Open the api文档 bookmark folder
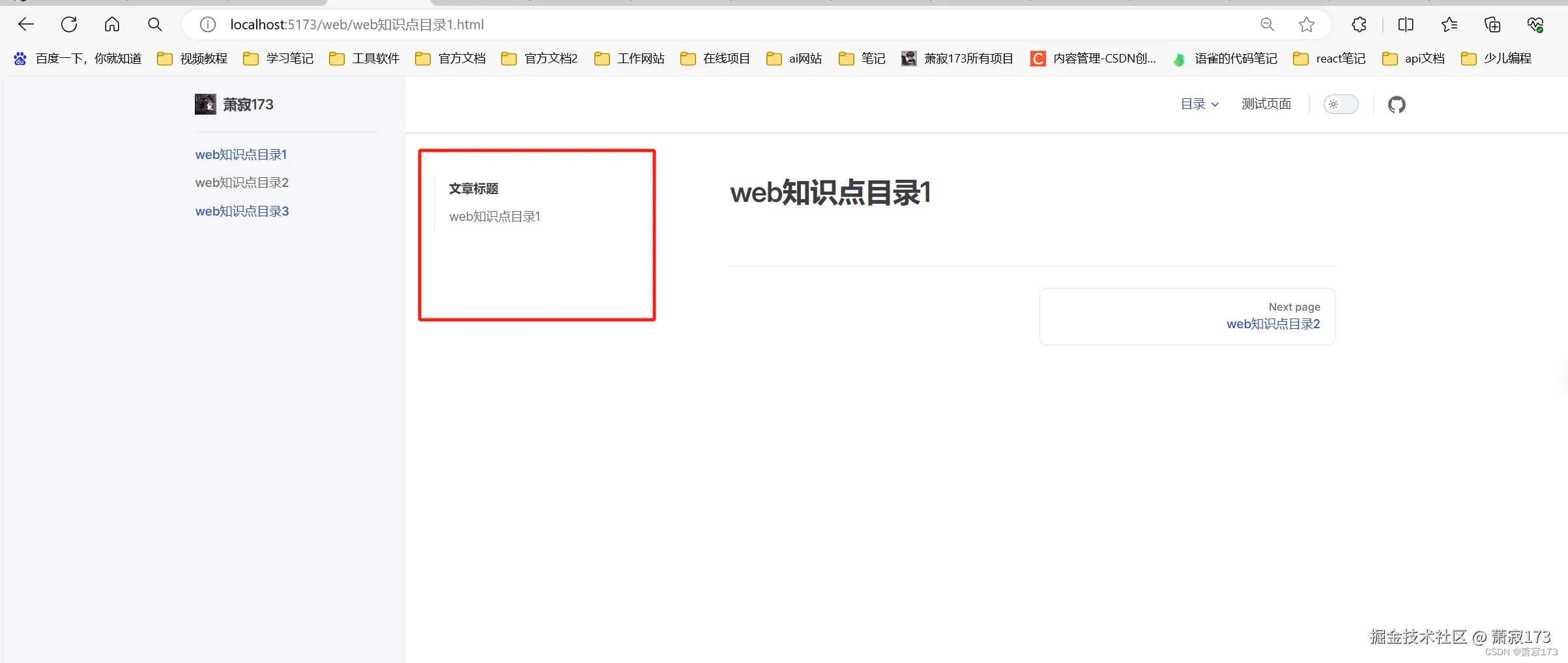This screenshot has height=663, width=1568. [1414, 59]
